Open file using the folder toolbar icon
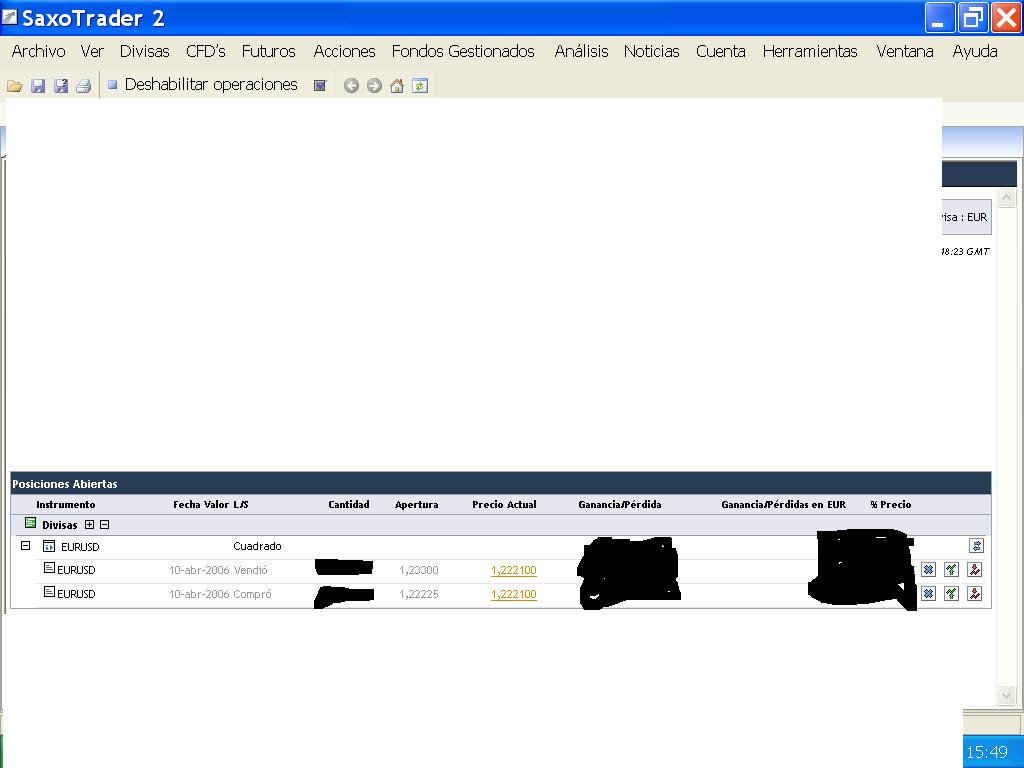The width and height of the screenshot is (1024, 768). (x=14, y=86)
